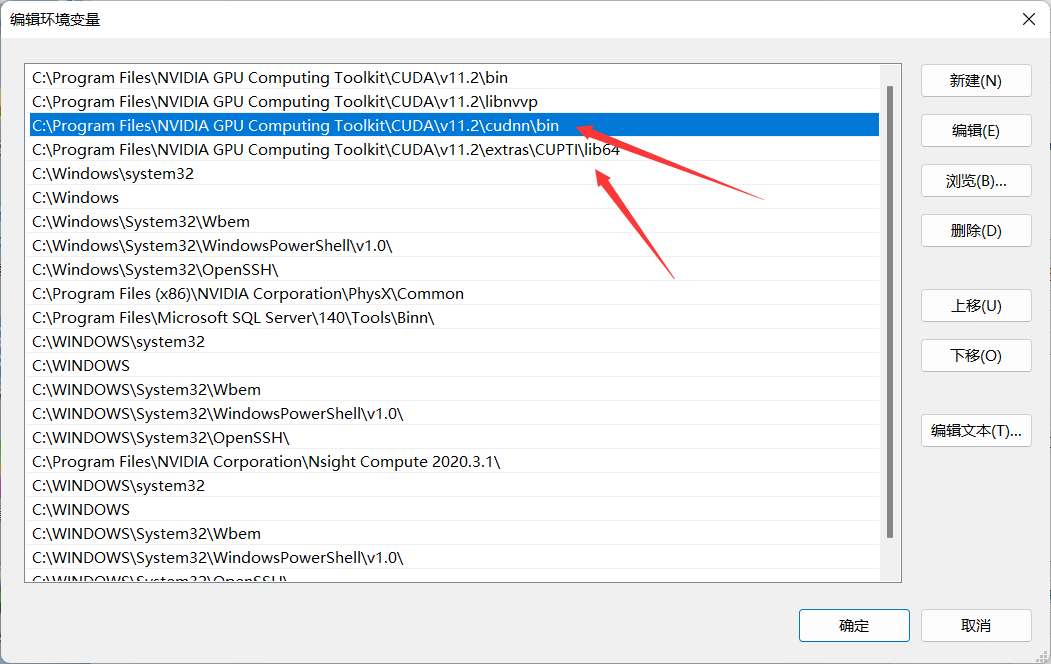The image size is (1051, 664).
Task: Click the 编辑(E) button
Action: pyautogui.click(x=976, y=131)
